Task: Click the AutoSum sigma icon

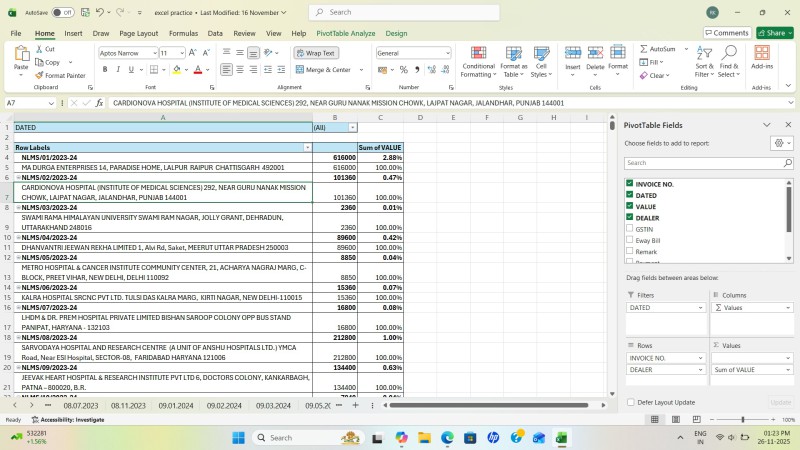Action: click(x=644, y=48)
